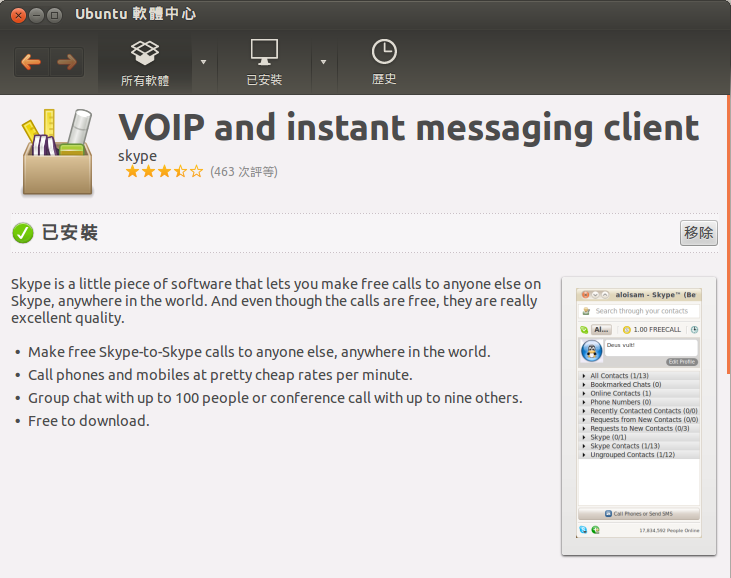Click the 'Make free Skype-to-Skype calls' bullet
This screenshot has width=731, height=578.
[259, 351]
